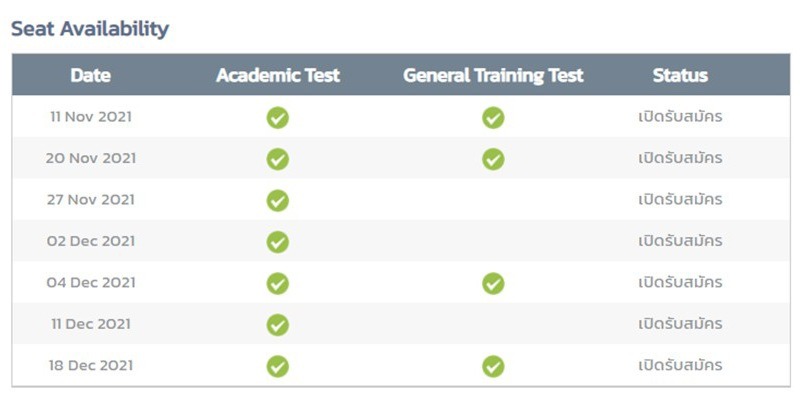Click the Status column header
The height and width of the screenshot is (398, 800).
point(680,76)
